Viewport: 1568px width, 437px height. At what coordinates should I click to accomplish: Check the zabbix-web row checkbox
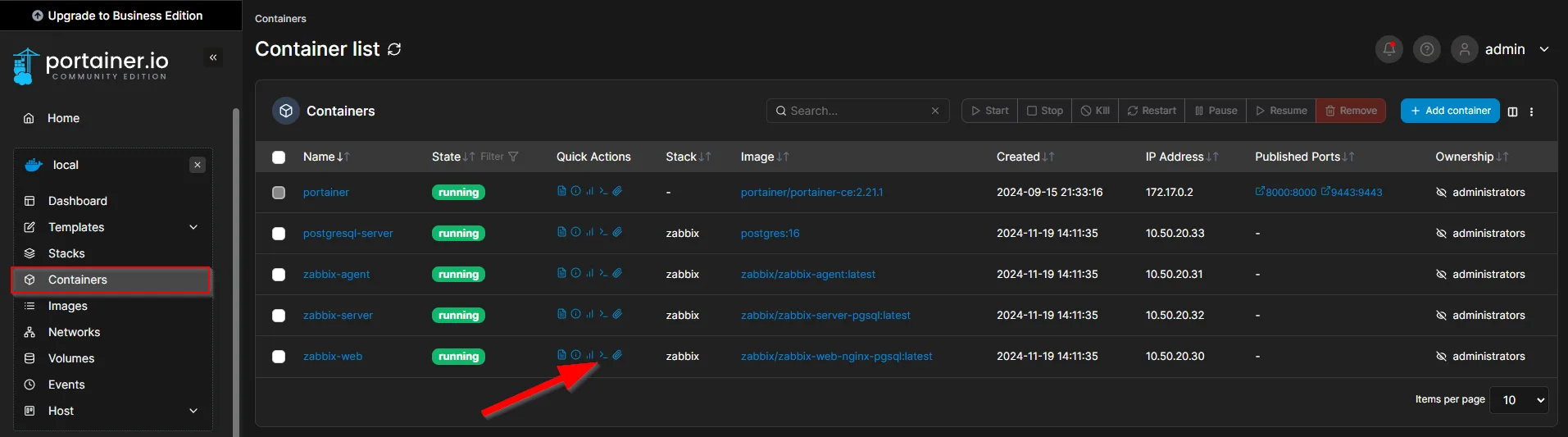[x=279, y=357]
